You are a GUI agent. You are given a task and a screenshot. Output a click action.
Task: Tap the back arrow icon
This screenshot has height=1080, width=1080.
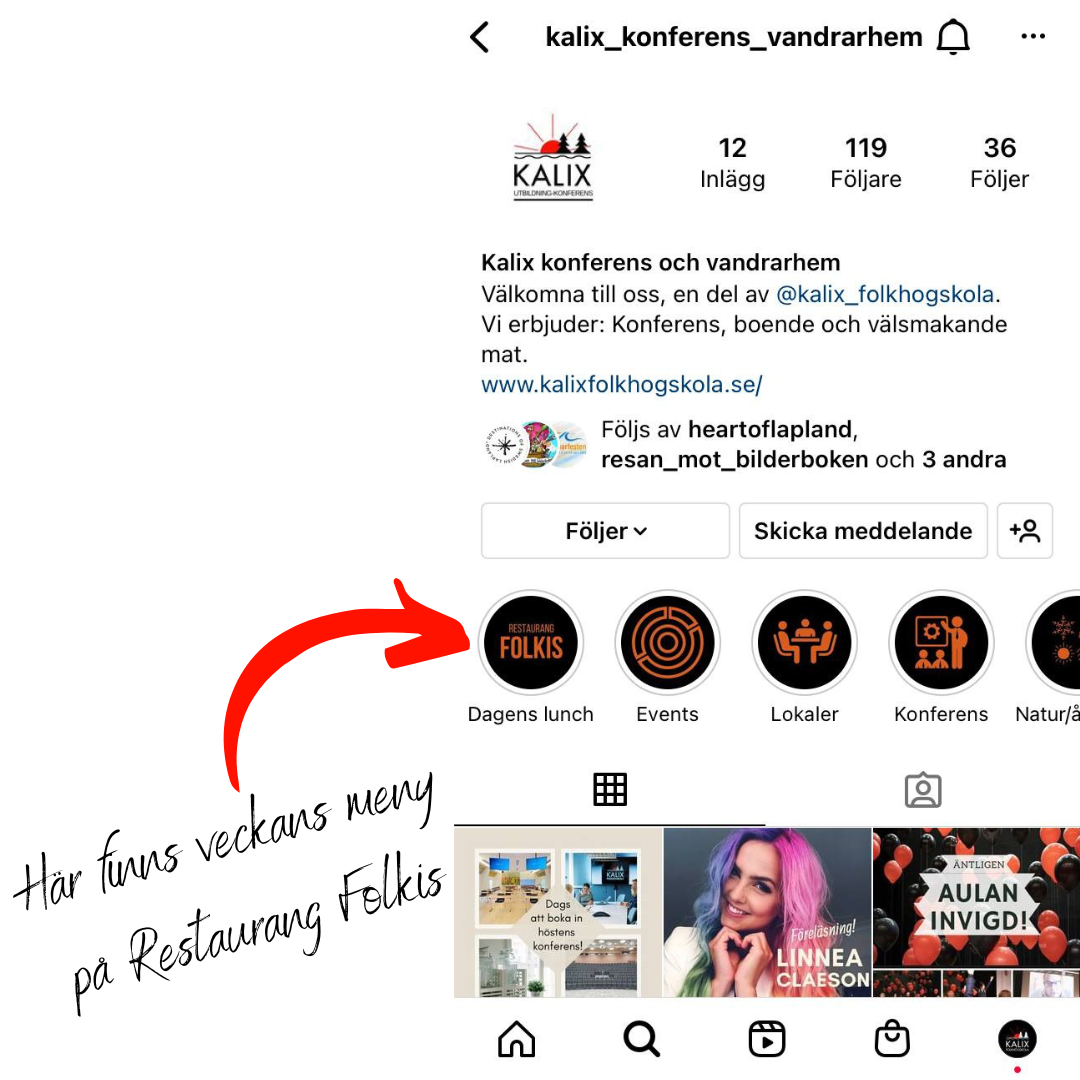pyautogui.click(x=479, y=37)
